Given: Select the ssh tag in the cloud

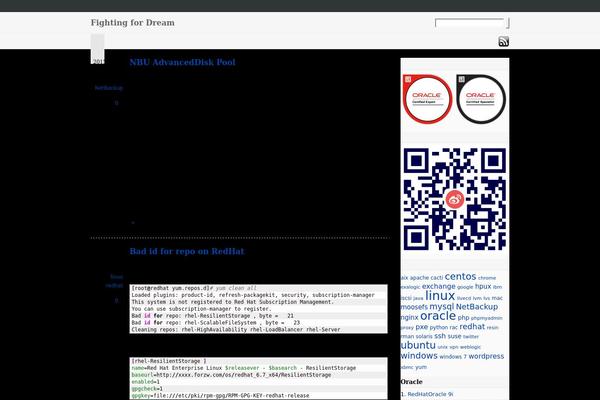Looking at the screenshot, I should (440, 336).
